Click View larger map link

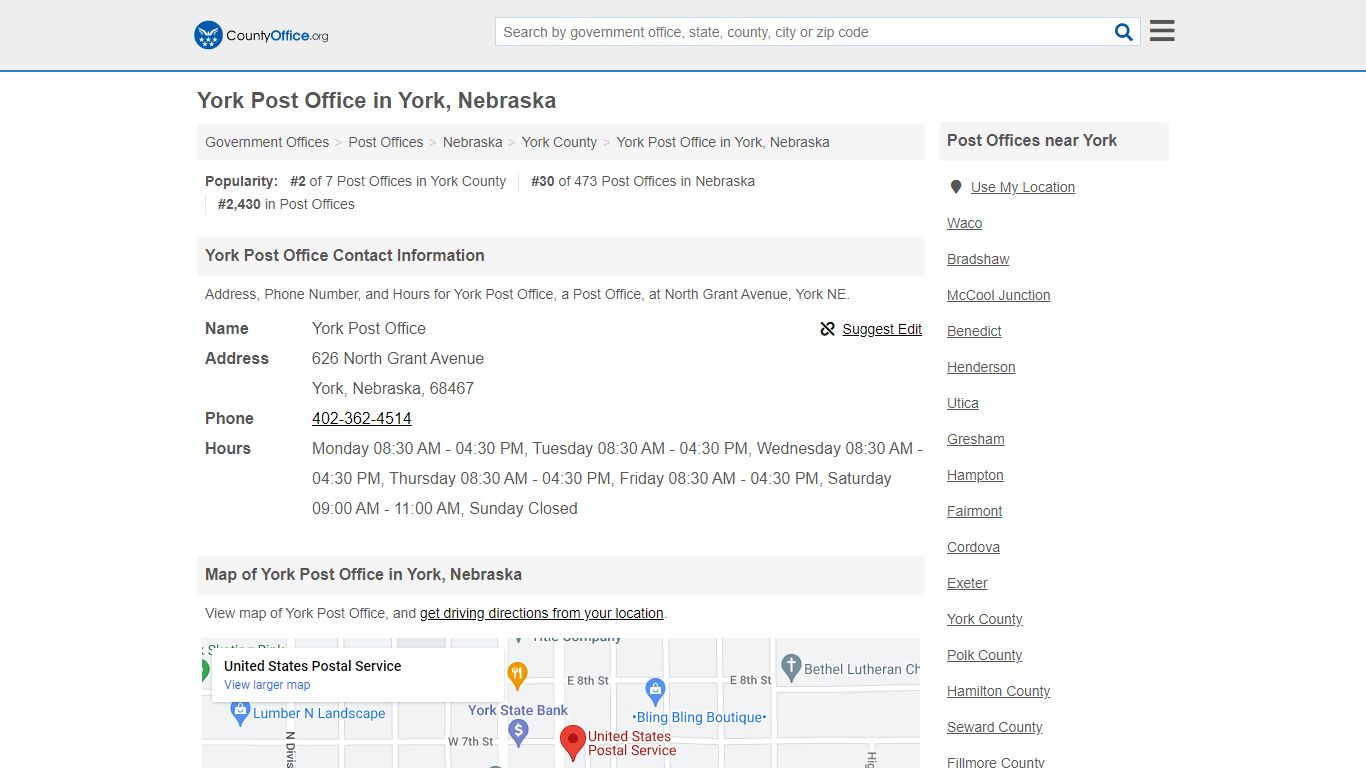(267, 685)
